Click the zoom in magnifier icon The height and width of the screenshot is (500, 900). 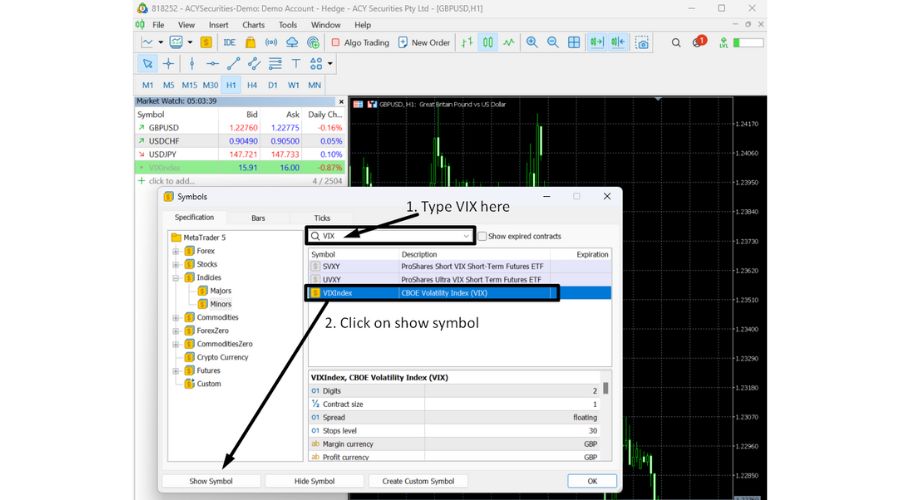click(x=531, y=43)
